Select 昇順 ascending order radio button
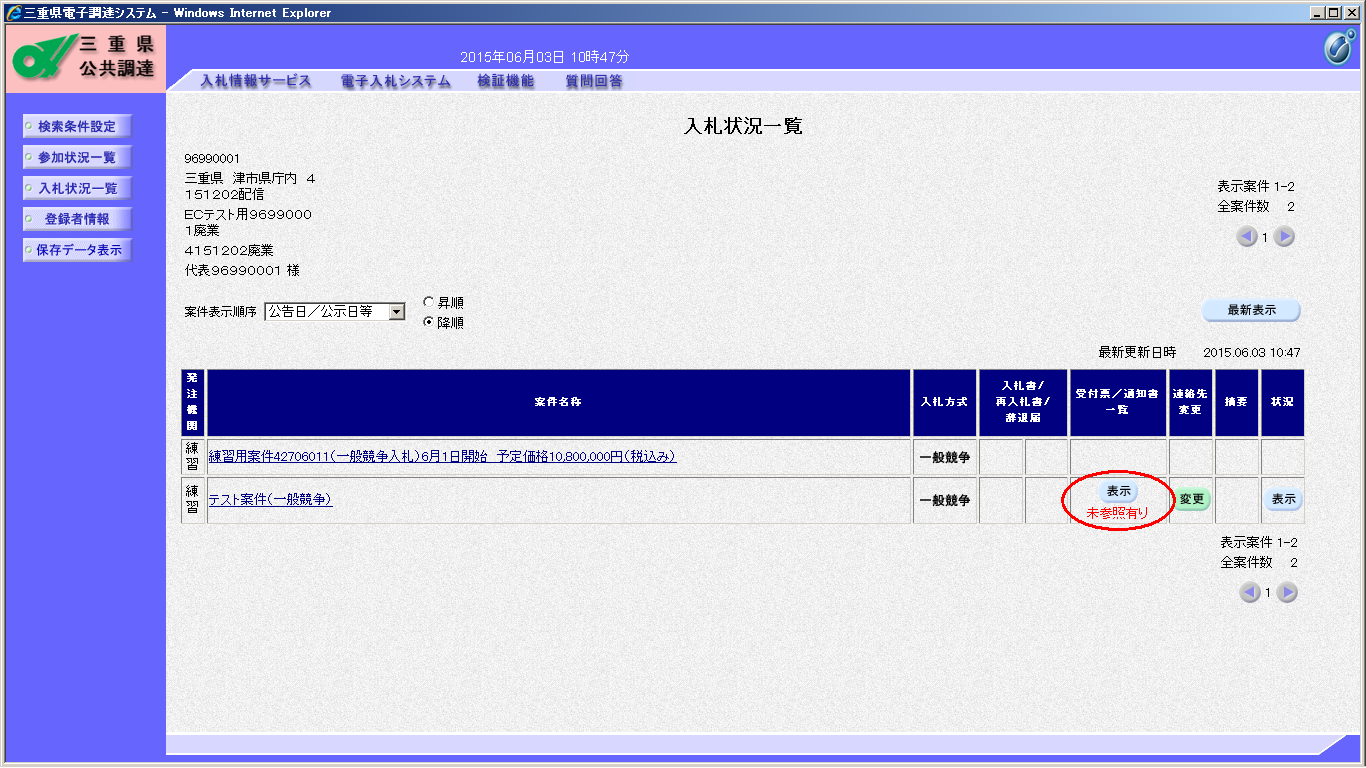This screenshot has width=1366, height=768. 429,302
